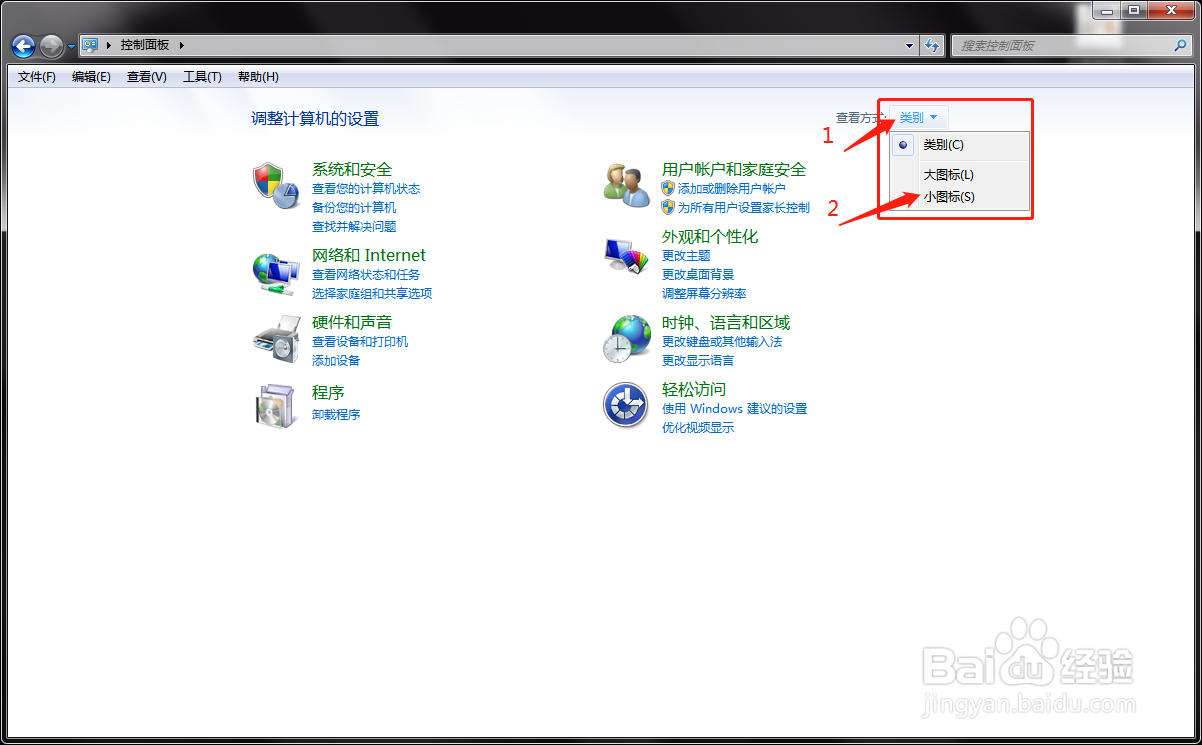Click the Appearance and Personalization monitor icon
This screenshot has width=1202, height=745.
point(627,256)
